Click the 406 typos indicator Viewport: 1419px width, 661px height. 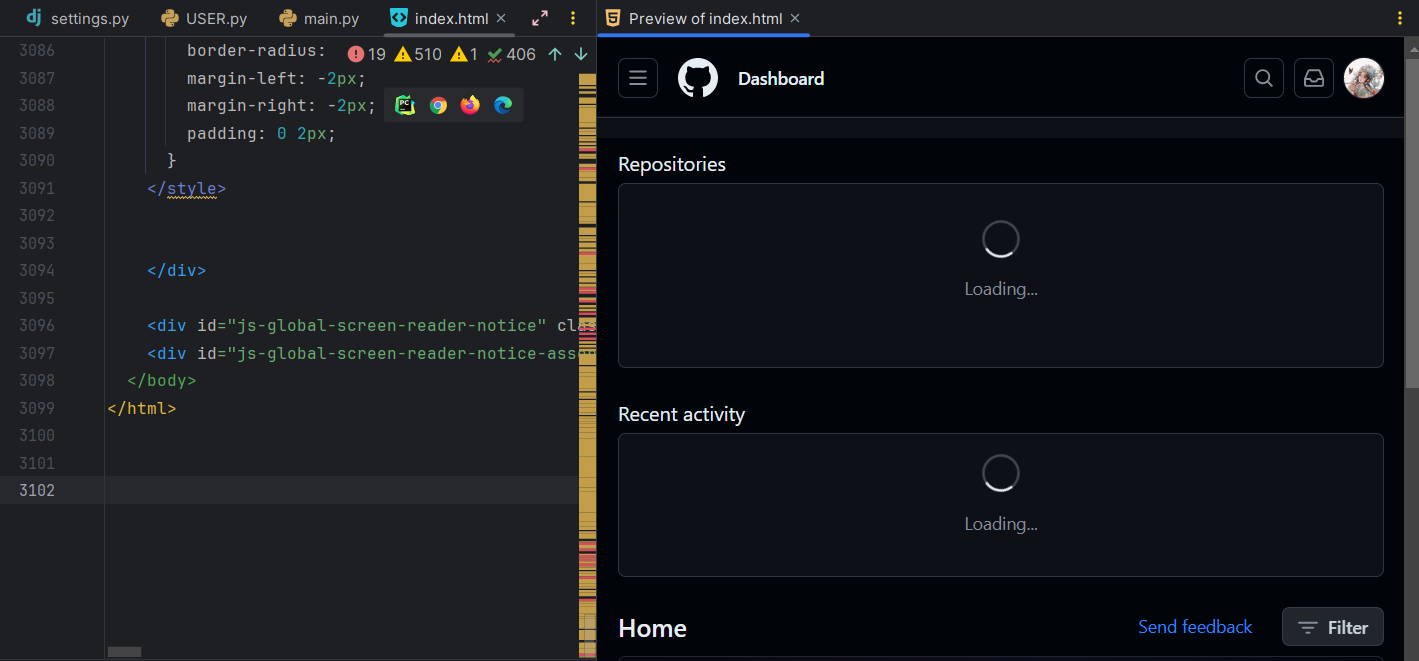click(x=511, y=54)
